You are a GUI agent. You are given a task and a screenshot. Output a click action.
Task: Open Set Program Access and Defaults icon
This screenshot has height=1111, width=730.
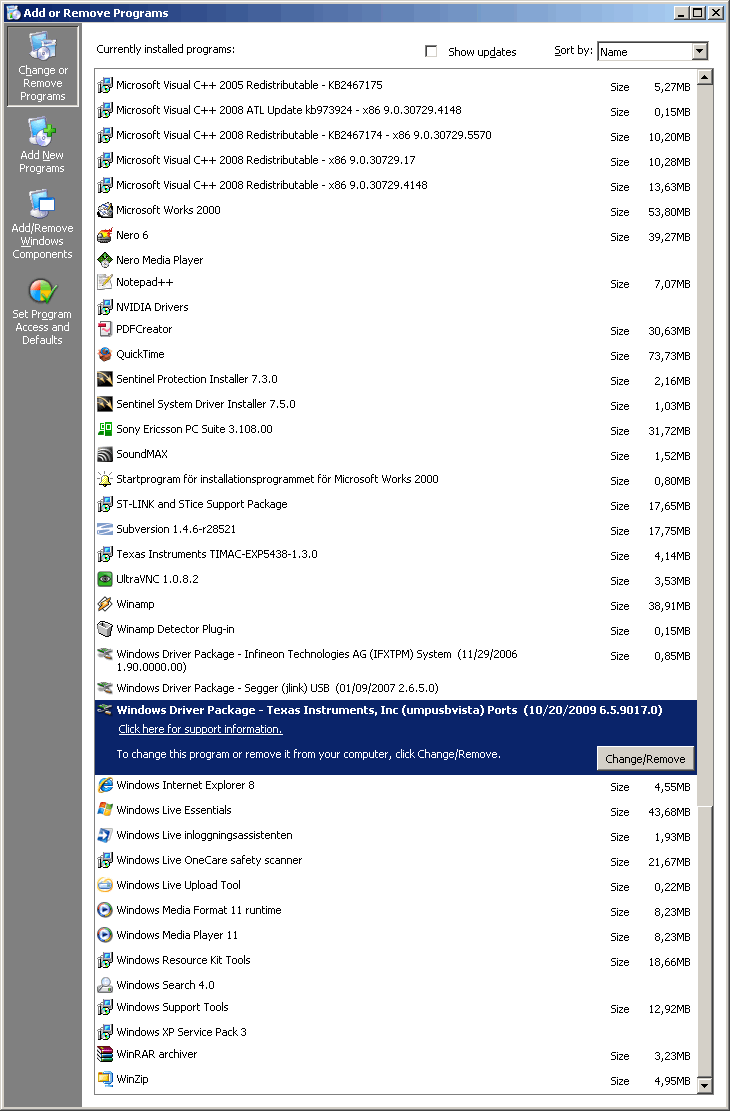pyautogui.click(x=42, y=310)
